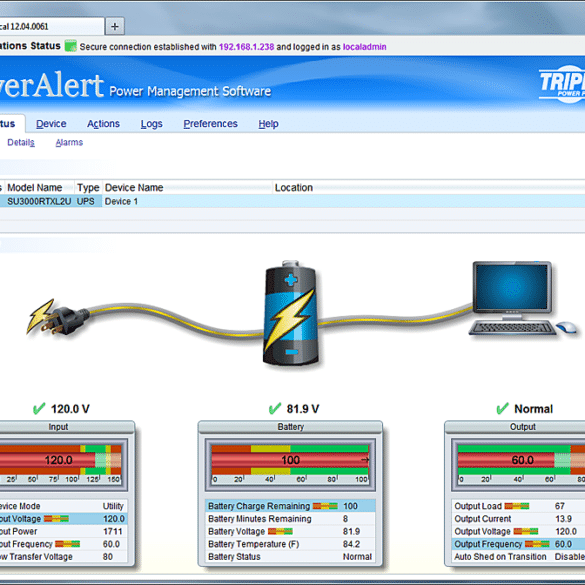The height and width of the screenshot is (585, 585).
Task: Open the Logs menu tab
Action: pyautogui.click(x=151, y=124)
